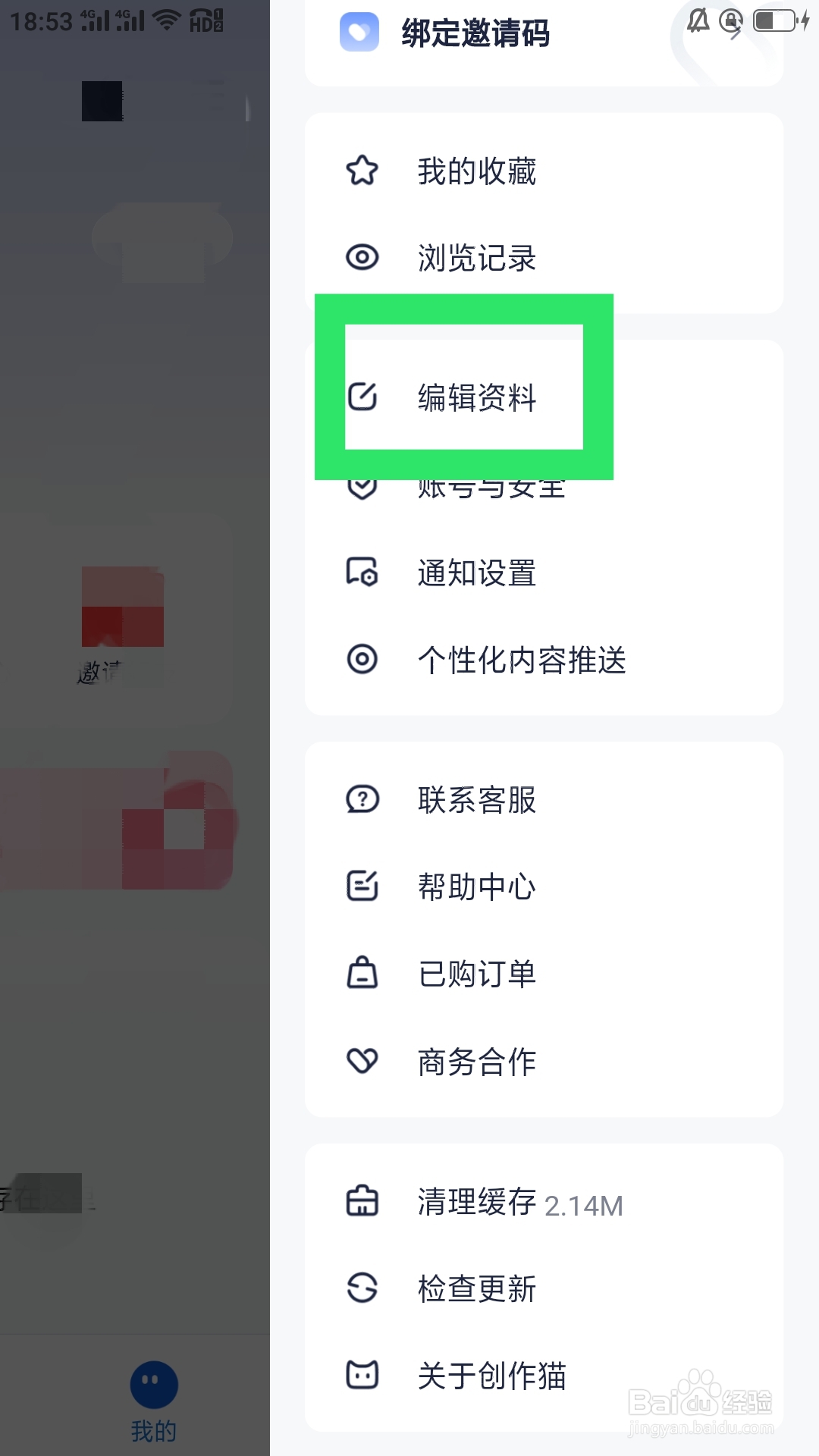The height and width of the screenshot is (1456, 819).
Task: Tap the cat face icon for 关于创作猫
Action: pyautogui.click(x=362, y=1374)
